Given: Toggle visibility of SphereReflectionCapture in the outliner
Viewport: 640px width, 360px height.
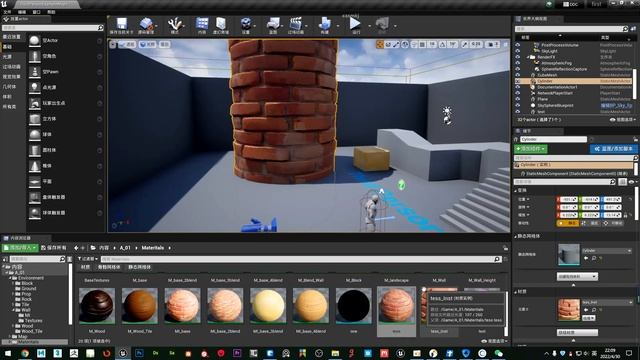Looking at the screenshot, I should [518, 69].
